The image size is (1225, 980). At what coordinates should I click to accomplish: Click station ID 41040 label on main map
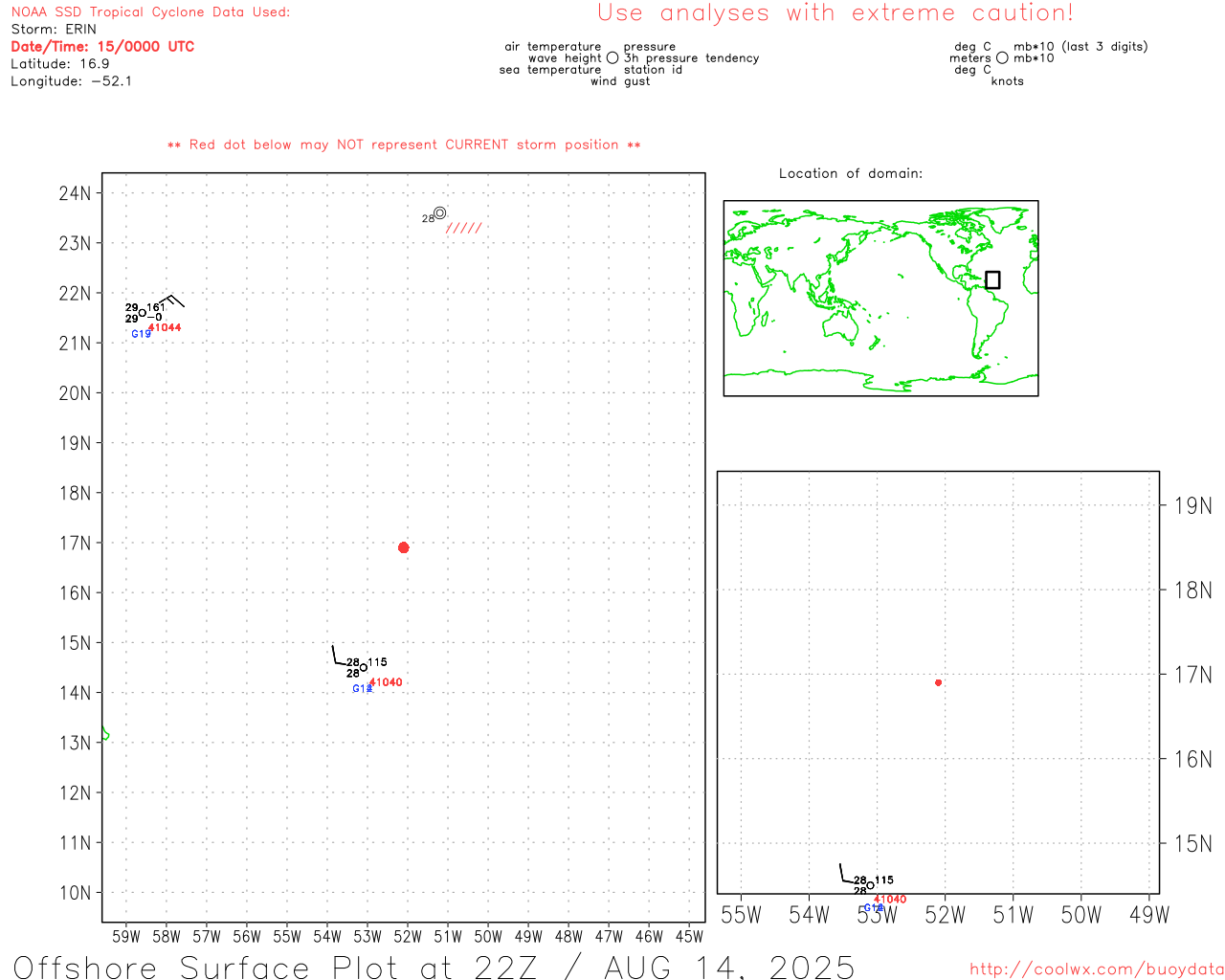click(x=386, y=682)
